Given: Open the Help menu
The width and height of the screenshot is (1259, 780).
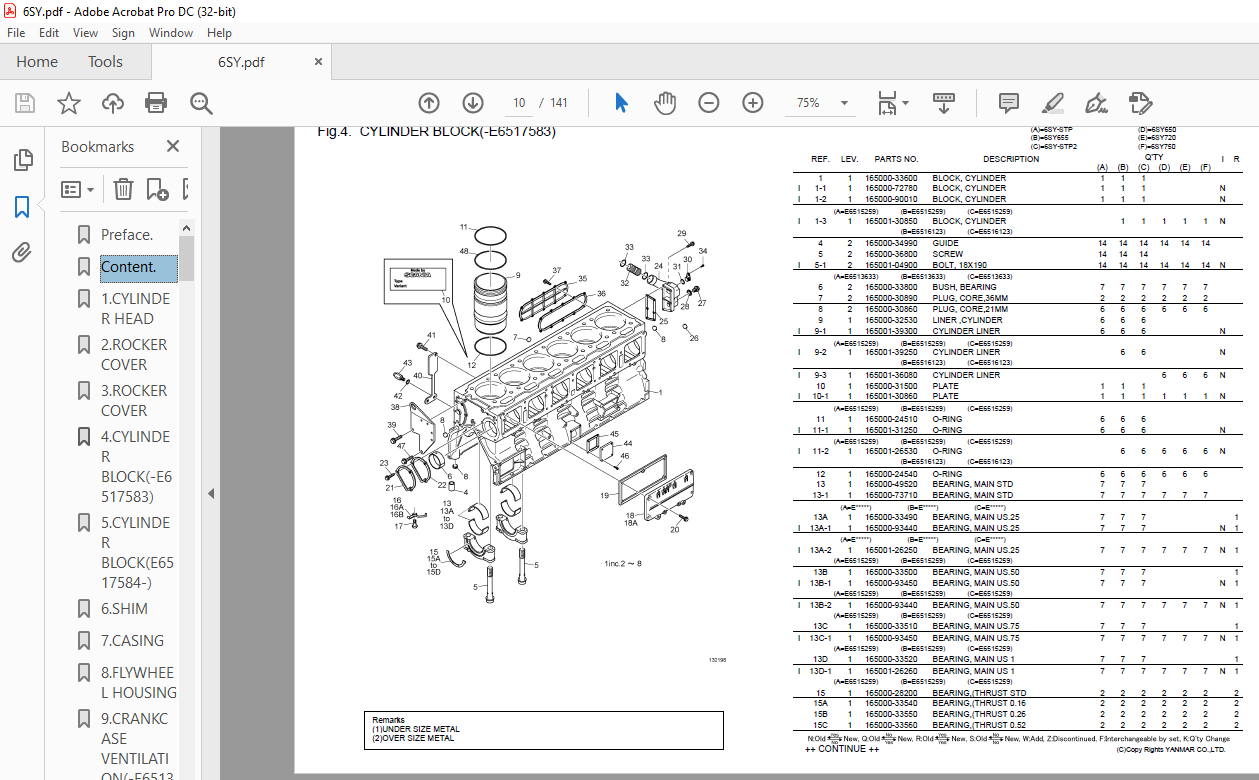Looking at the screenshot, I should [219, 33].
